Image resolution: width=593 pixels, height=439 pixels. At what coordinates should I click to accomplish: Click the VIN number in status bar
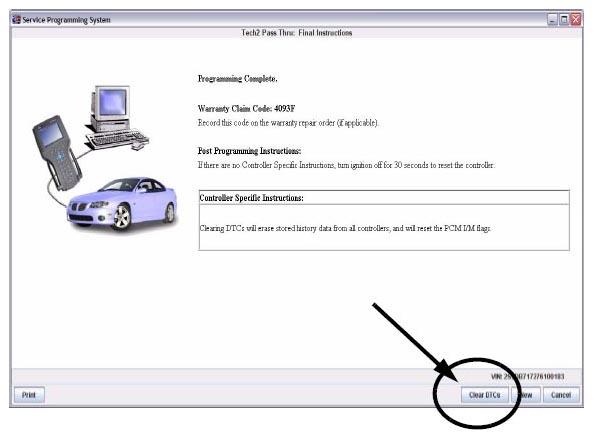pos(528,377)
